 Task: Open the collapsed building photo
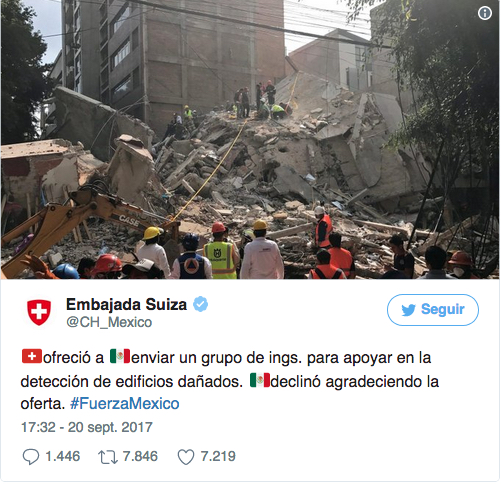click(250, 139)
